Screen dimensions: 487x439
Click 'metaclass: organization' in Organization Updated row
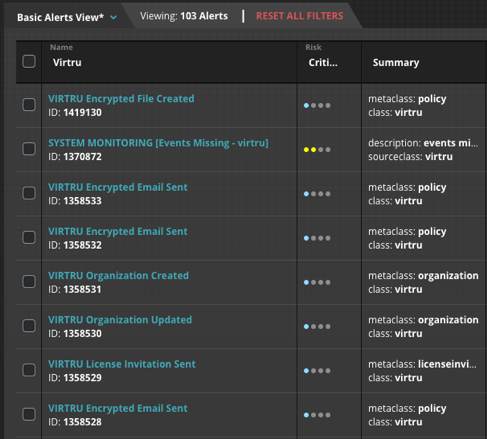coord(423,320)
